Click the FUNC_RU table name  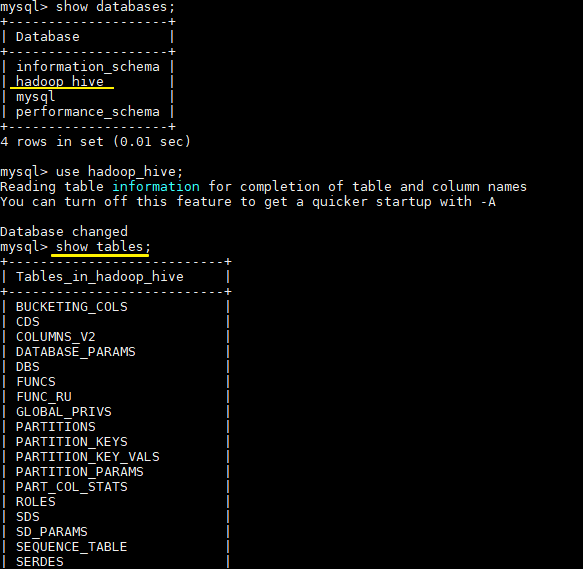(44, 397)
